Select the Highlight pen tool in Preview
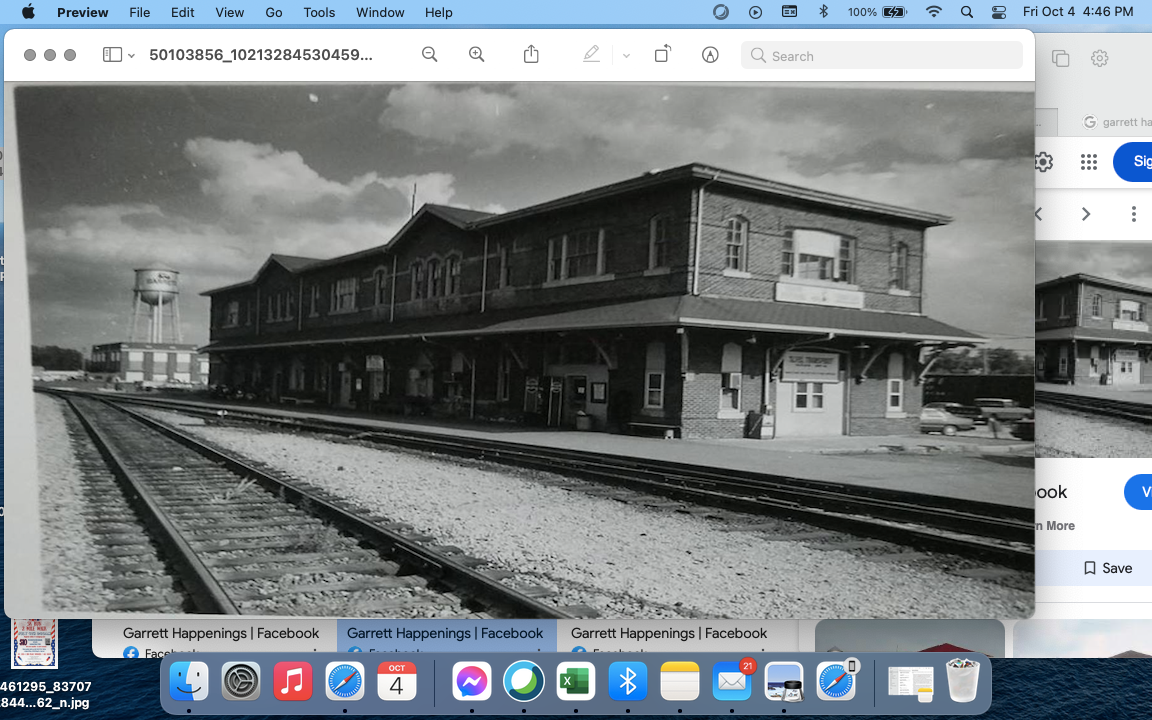Screen dimensions: 1152x720 coord(591,54)
